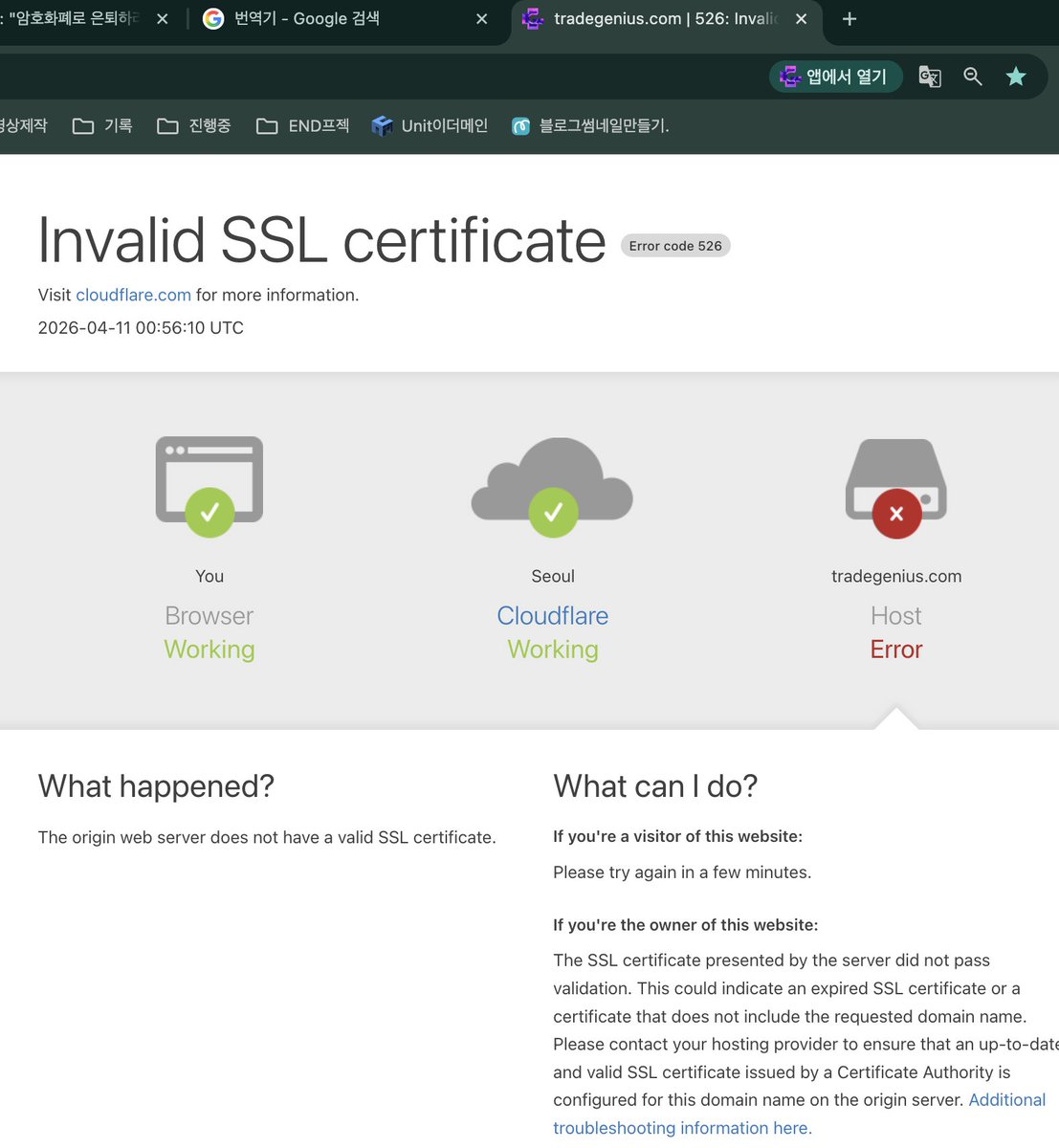Screen dimensions: 1059x1148
Task: Open the '상제작' bookmark item
Action: tap(24, 126)
